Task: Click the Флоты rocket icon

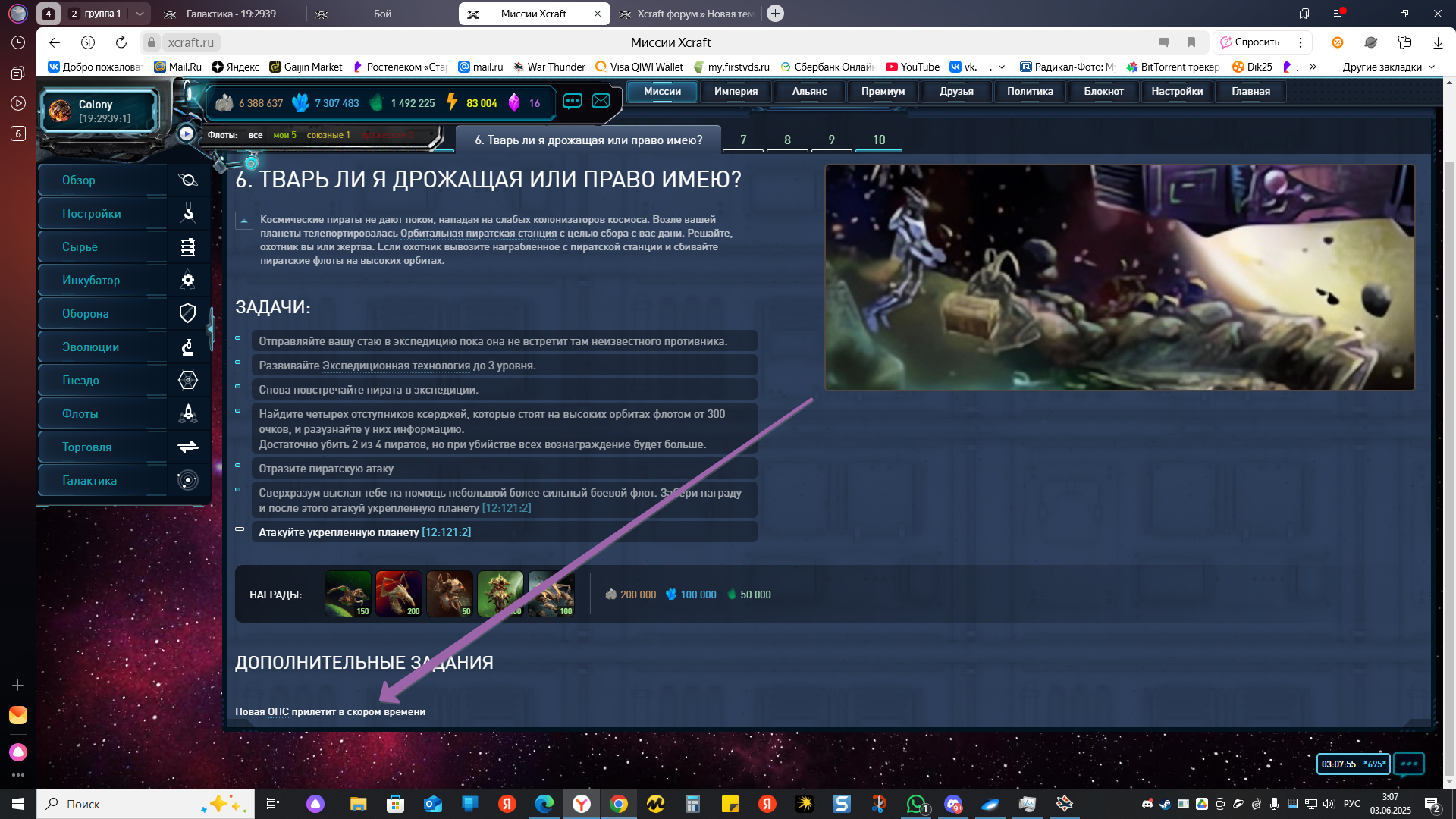Action: pyautogui.click(x=188, y=413)
